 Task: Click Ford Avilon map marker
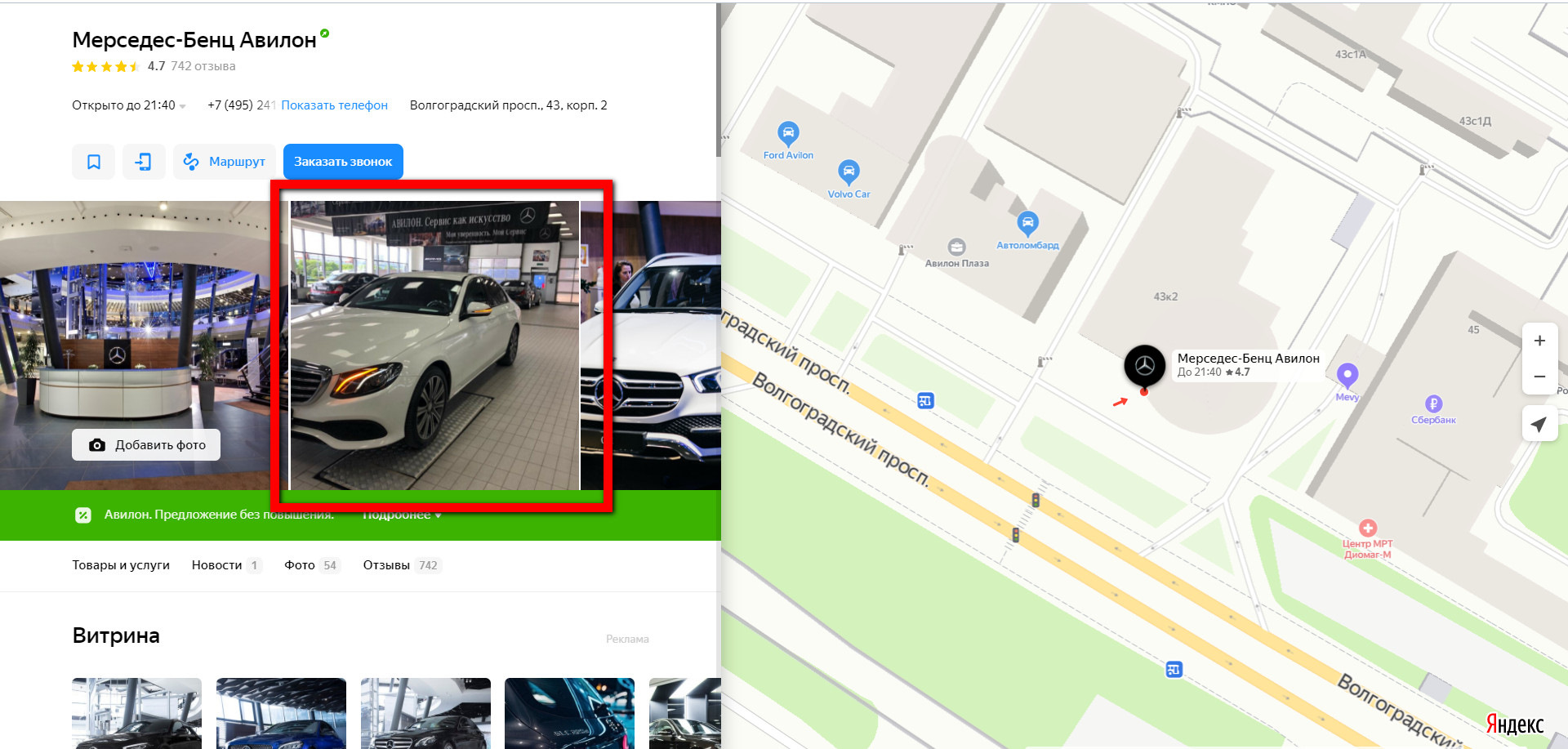click(x=788, y=133)
